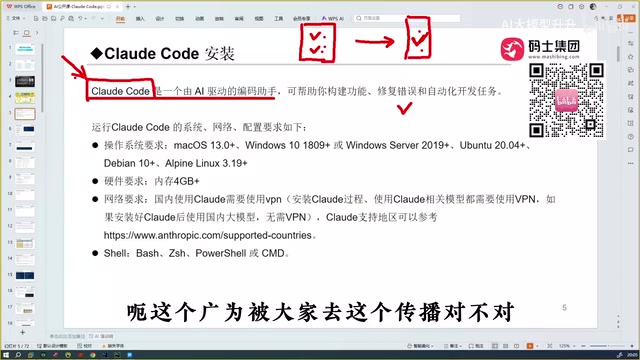Click the undo arrow icon
The height and width of the screenshot is (360, 640).
click(80, 18)
